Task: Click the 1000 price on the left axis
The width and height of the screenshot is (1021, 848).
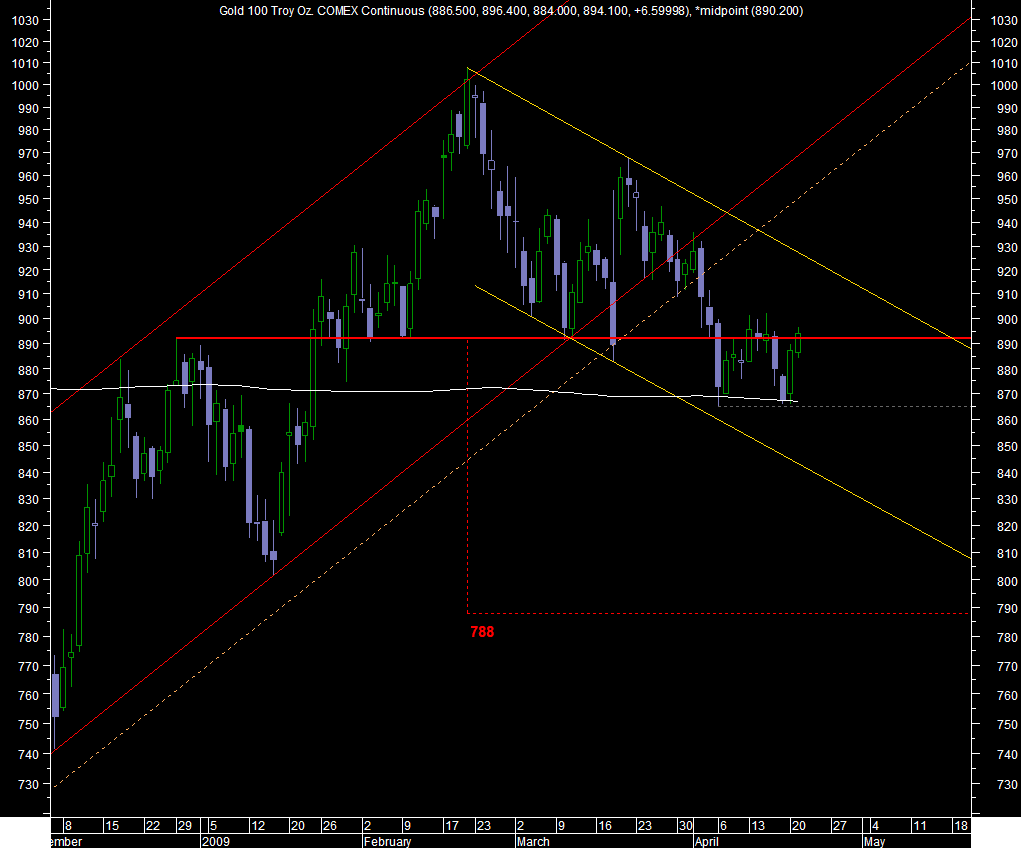Action: click(x=25, y=85)
